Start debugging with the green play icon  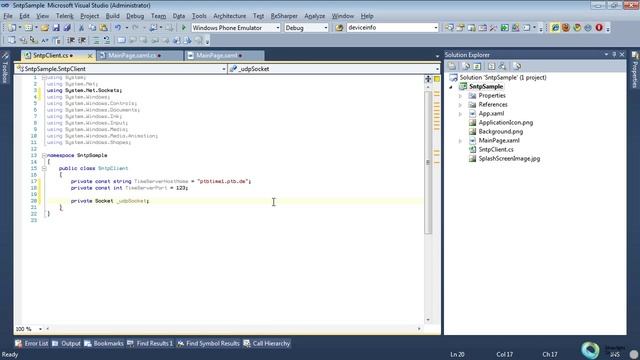[x=184, y=28]
